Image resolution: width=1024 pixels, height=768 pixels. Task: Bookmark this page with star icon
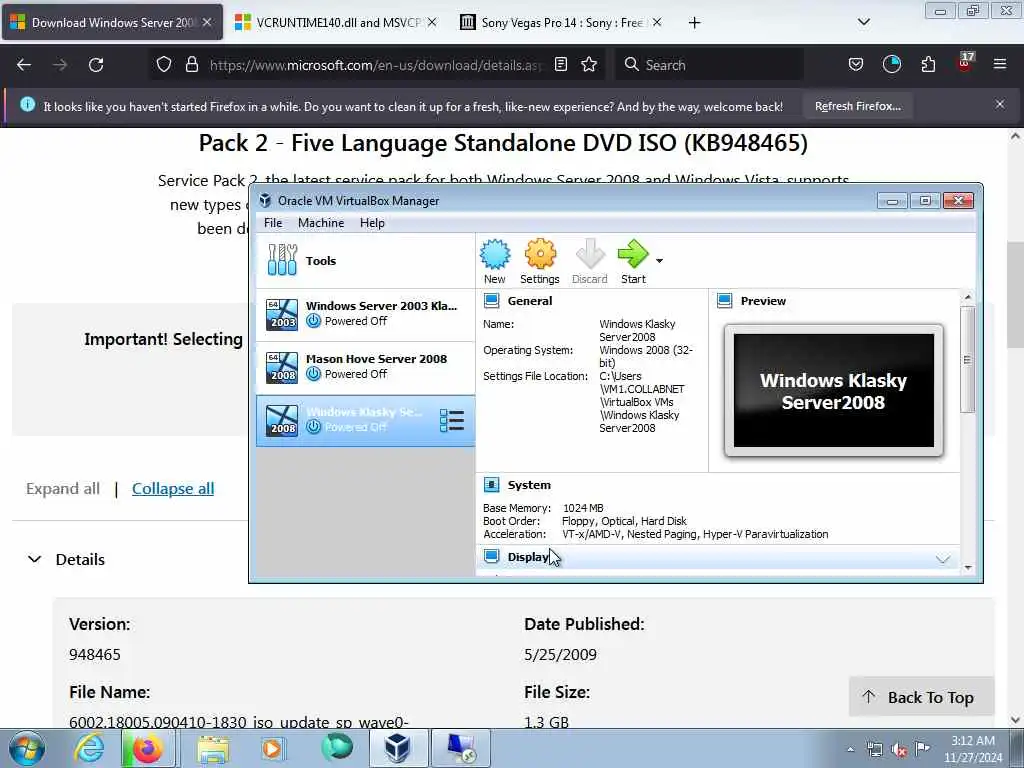[x=589, y=64]
